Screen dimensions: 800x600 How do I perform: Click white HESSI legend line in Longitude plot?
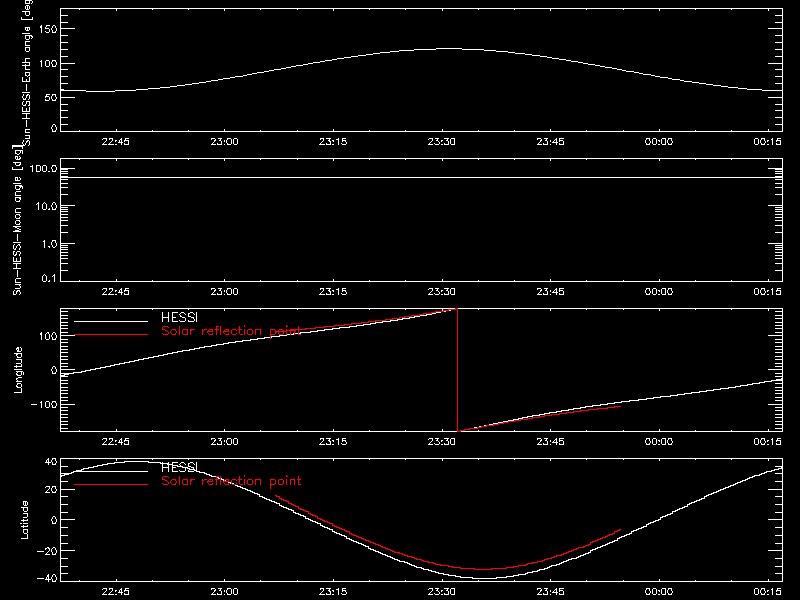click(x=111, y=321)
